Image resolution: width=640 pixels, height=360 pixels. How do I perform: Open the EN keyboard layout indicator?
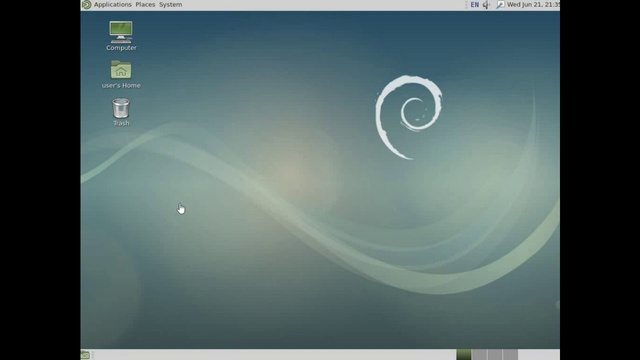474,5
